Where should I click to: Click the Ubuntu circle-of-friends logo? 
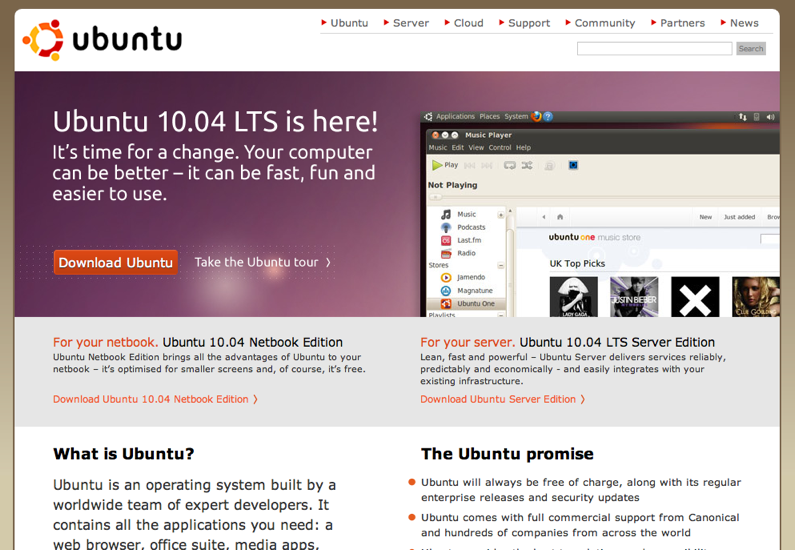coord(43,40)
